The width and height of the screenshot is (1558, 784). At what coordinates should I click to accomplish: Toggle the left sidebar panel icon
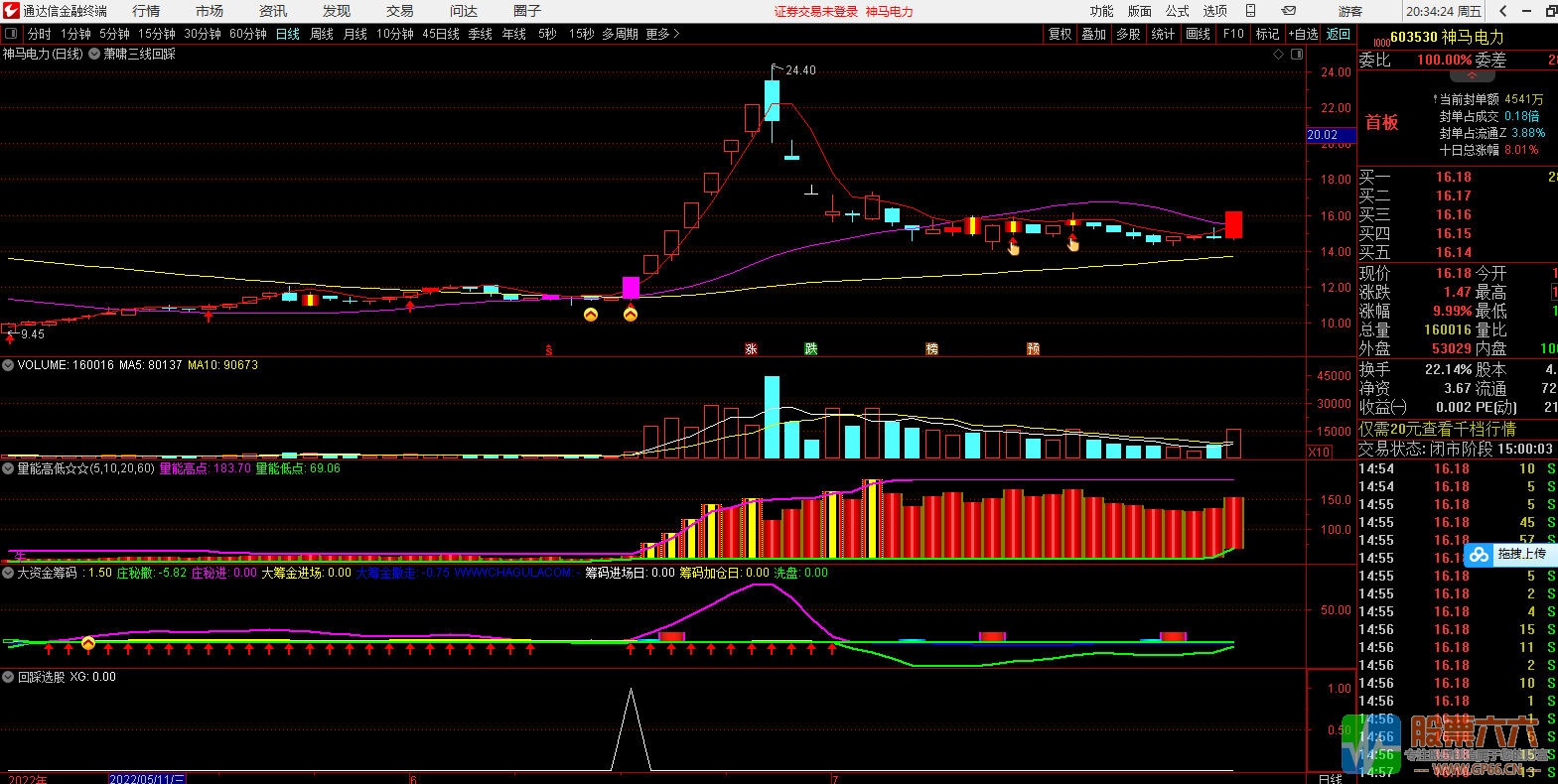tap(11, 34)
